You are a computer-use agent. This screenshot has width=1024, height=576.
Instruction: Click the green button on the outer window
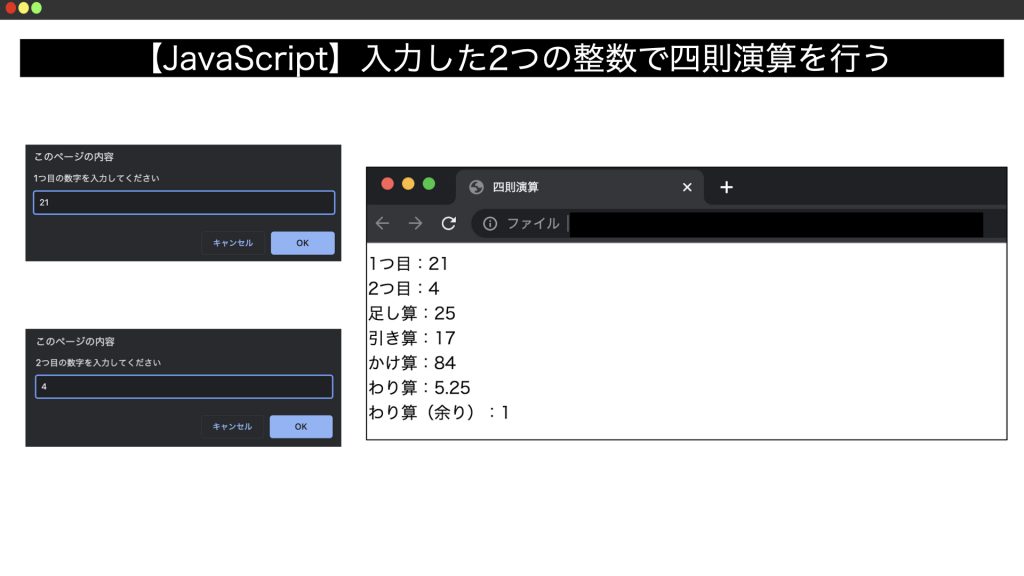click(37, 8)
